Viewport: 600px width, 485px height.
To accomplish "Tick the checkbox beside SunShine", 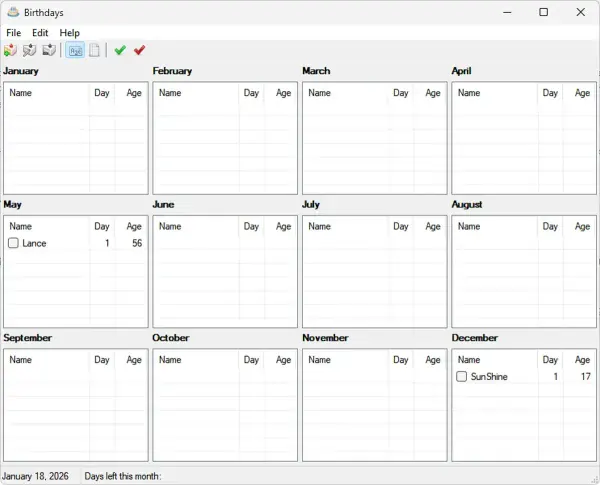I will point(461,377).
